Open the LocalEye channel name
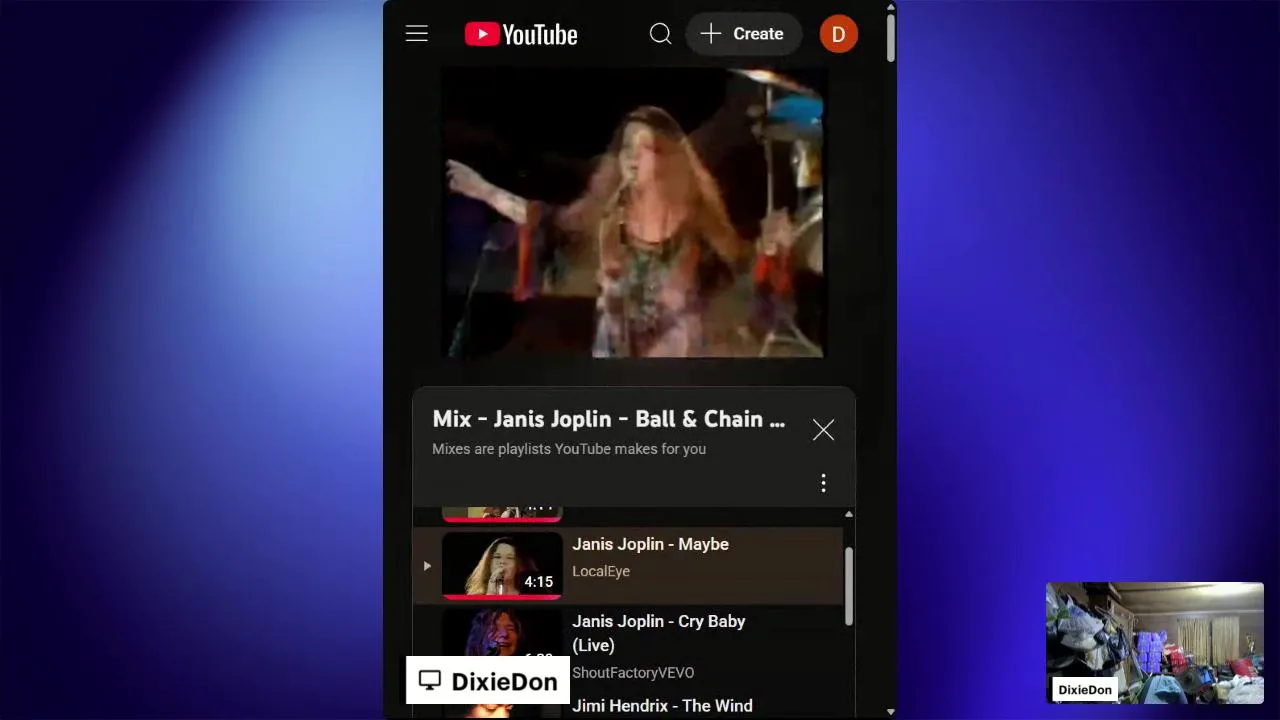 601,571
